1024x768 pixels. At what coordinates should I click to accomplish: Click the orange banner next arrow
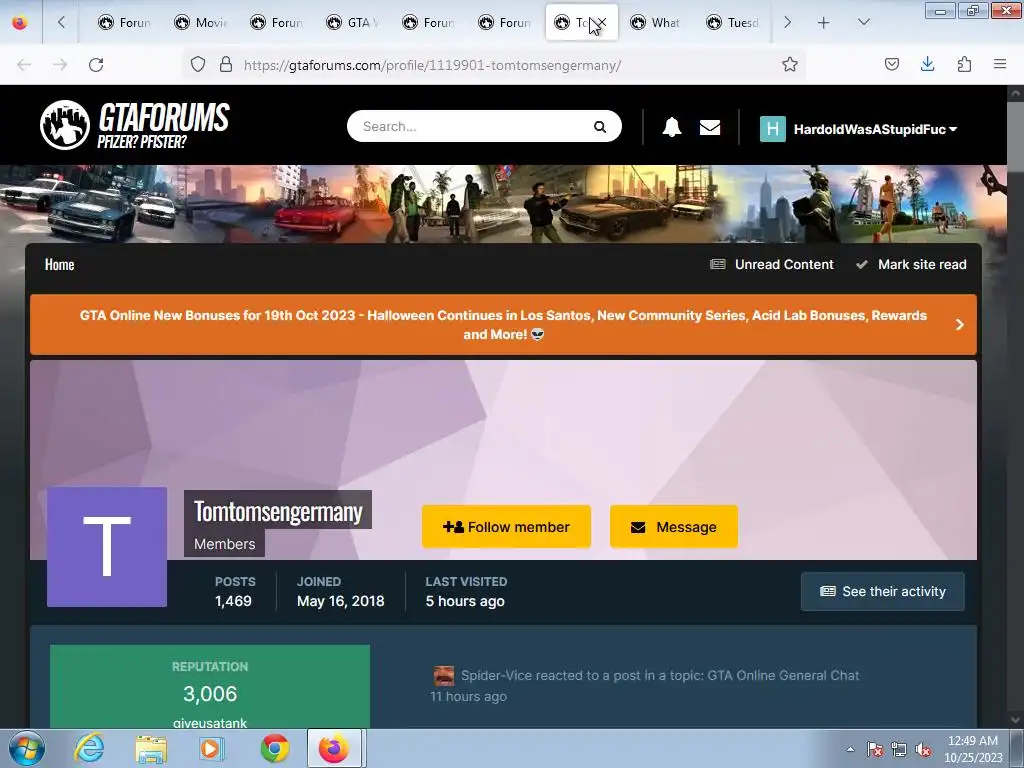coord(959,325)
